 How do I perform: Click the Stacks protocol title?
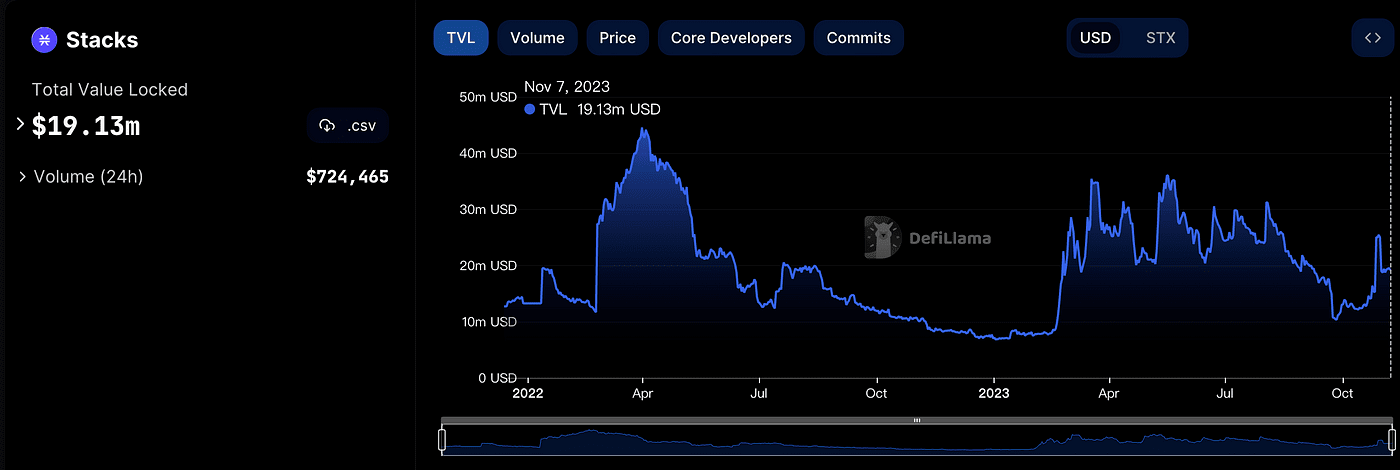pos(102,40)
